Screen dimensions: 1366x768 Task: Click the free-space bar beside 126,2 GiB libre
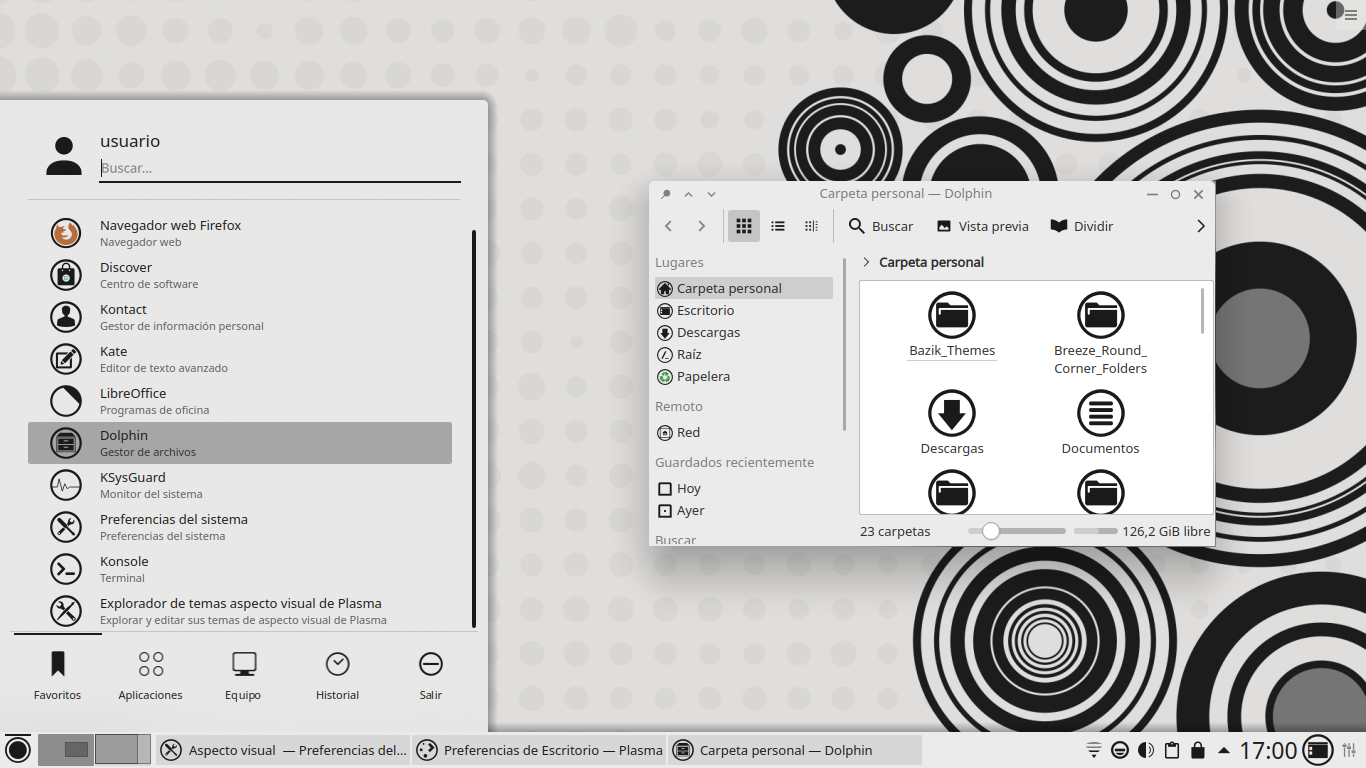click(x=1096, y=531)
